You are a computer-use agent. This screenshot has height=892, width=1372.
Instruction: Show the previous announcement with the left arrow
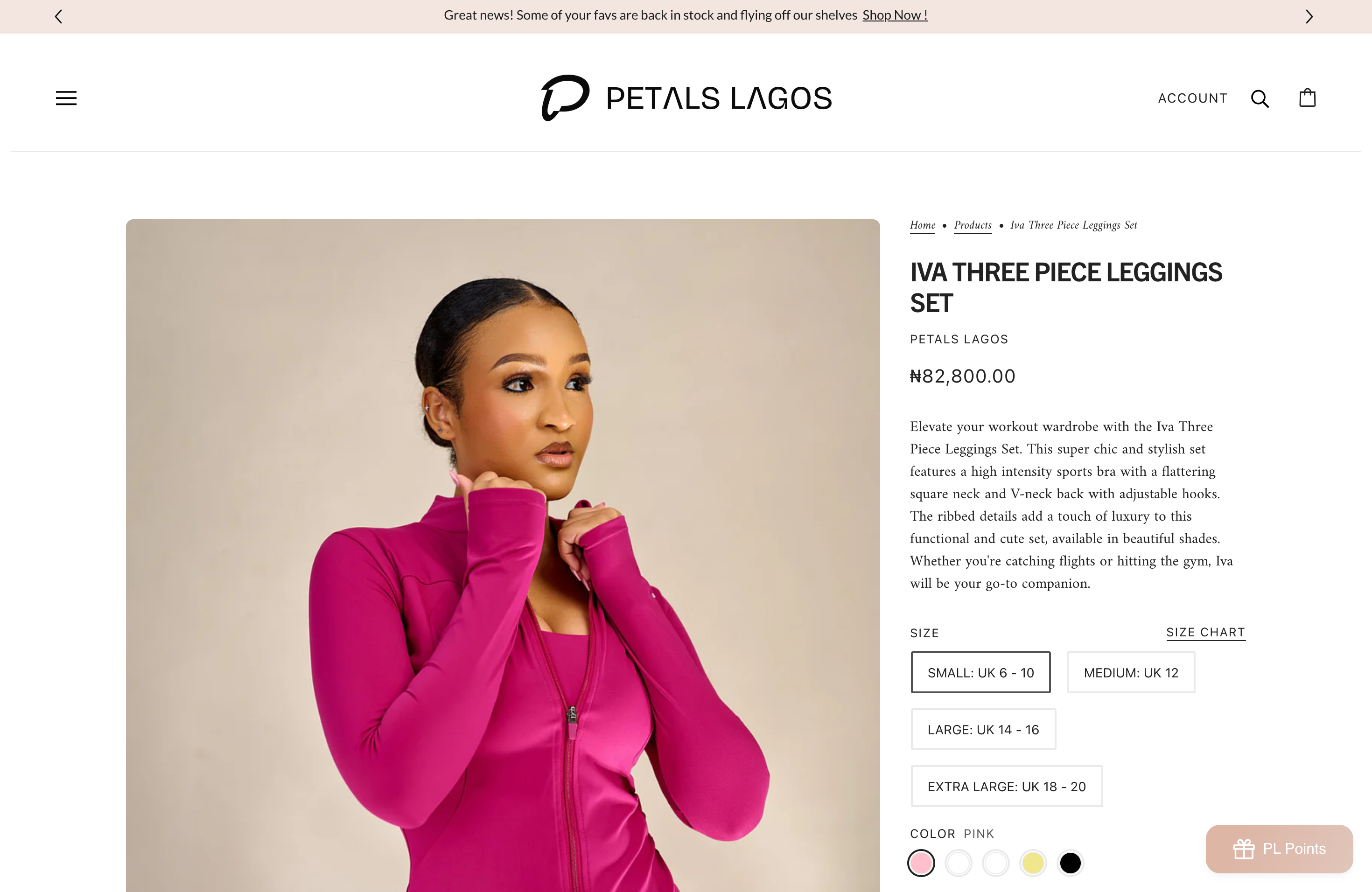(58, 16)
